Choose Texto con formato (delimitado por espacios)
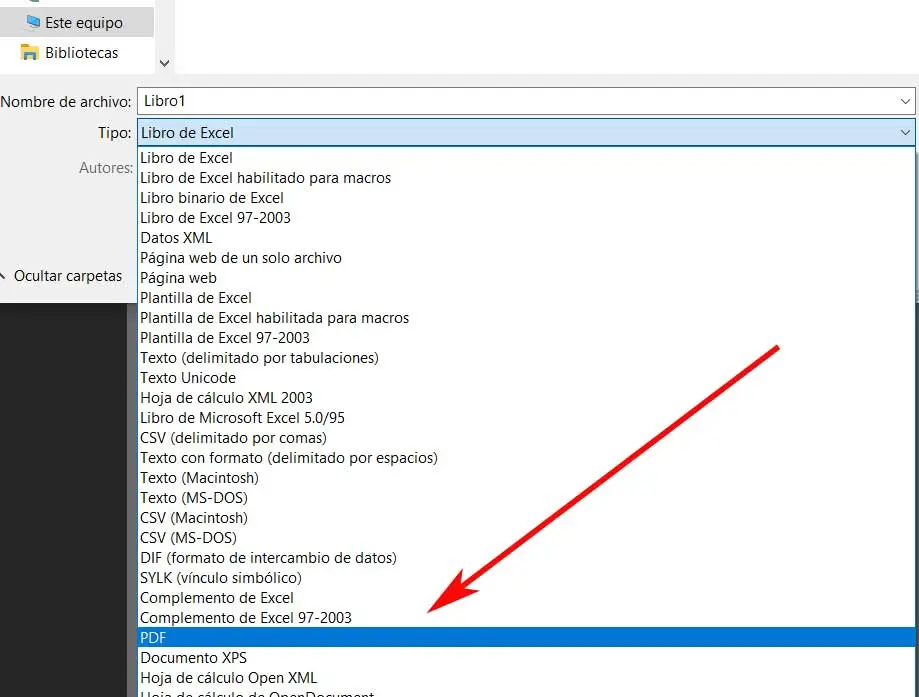This screenshot has width=919, height=697. coord(526,458)
